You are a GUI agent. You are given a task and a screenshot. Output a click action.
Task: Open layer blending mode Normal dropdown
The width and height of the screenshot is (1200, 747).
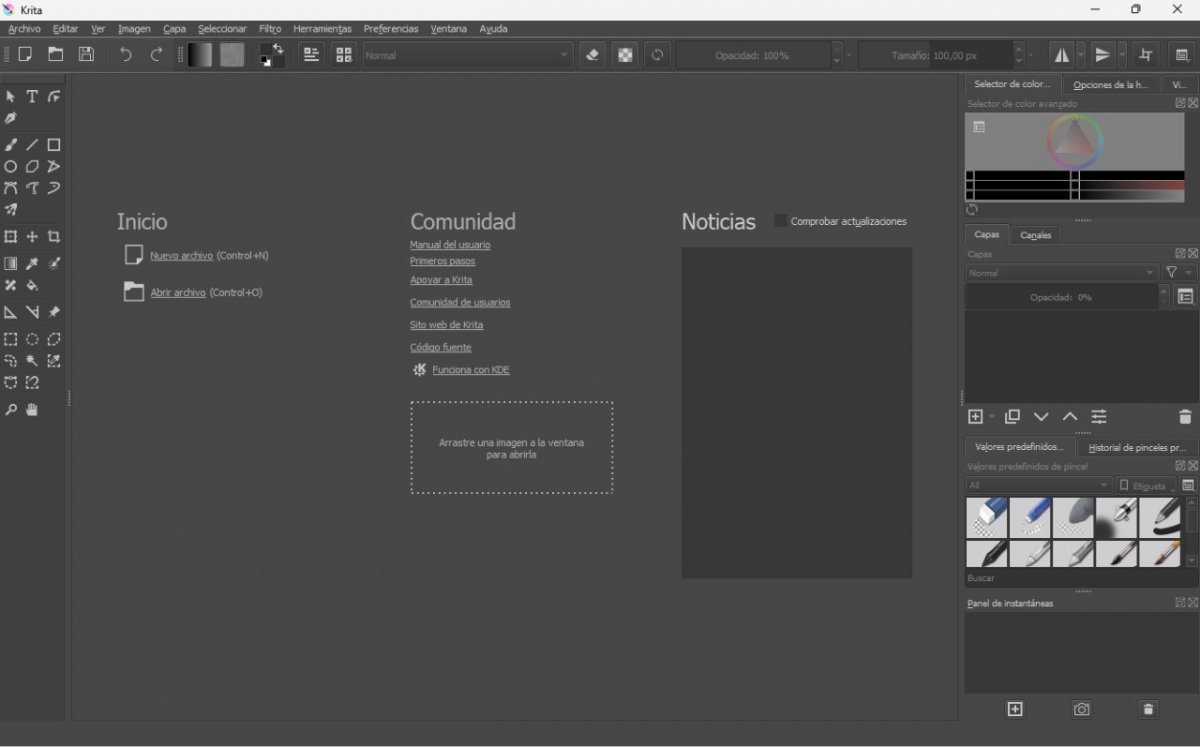click(x=1062, y=273)
